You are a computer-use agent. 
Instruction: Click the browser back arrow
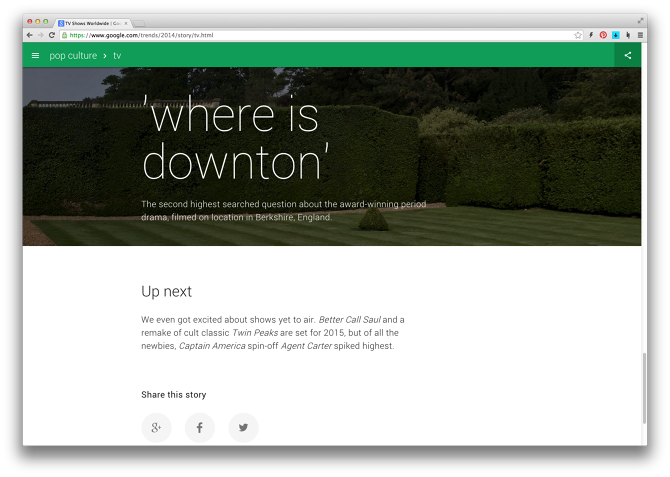(30, 35)
